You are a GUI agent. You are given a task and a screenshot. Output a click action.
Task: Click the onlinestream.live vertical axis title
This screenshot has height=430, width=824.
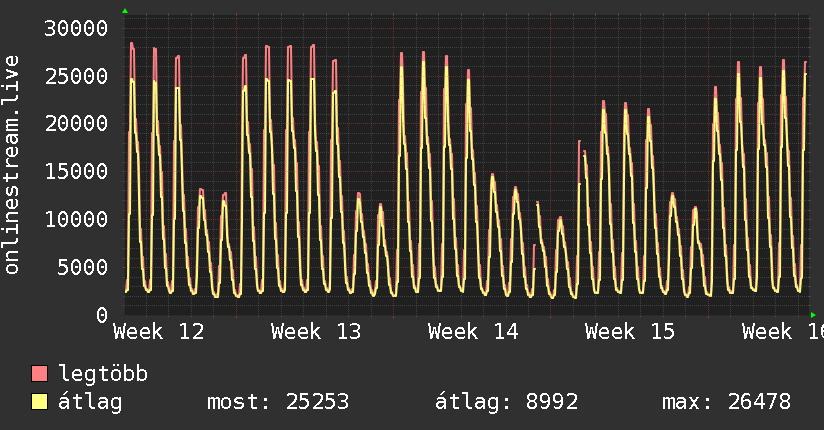pos(11,165)
